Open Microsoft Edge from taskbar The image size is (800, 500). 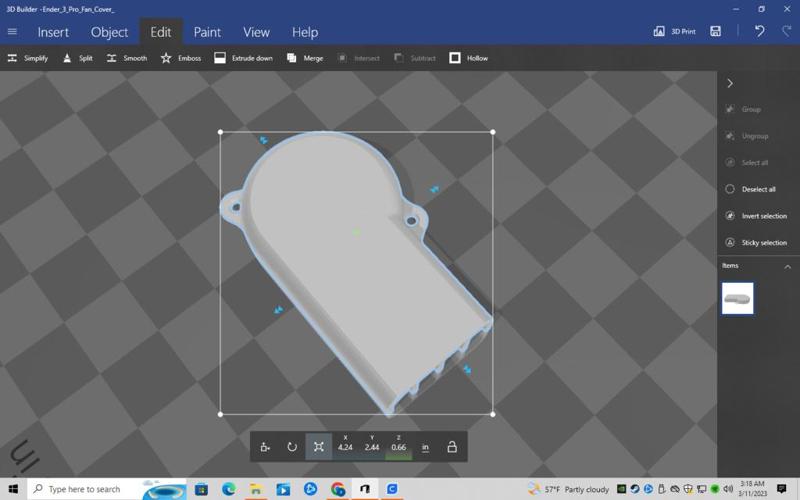click(229, 489)
